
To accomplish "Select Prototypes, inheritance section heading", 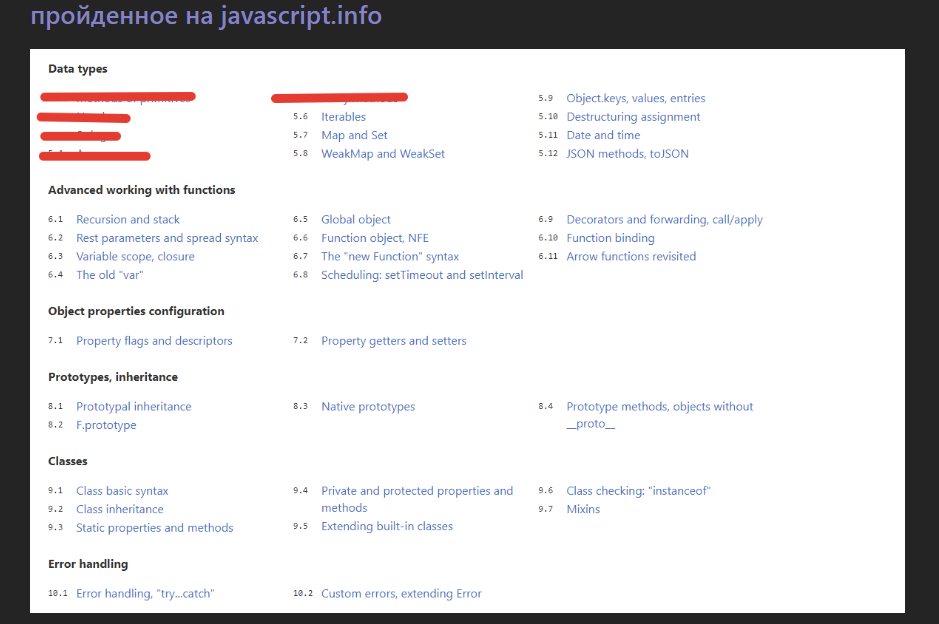I will click(113, 377).
